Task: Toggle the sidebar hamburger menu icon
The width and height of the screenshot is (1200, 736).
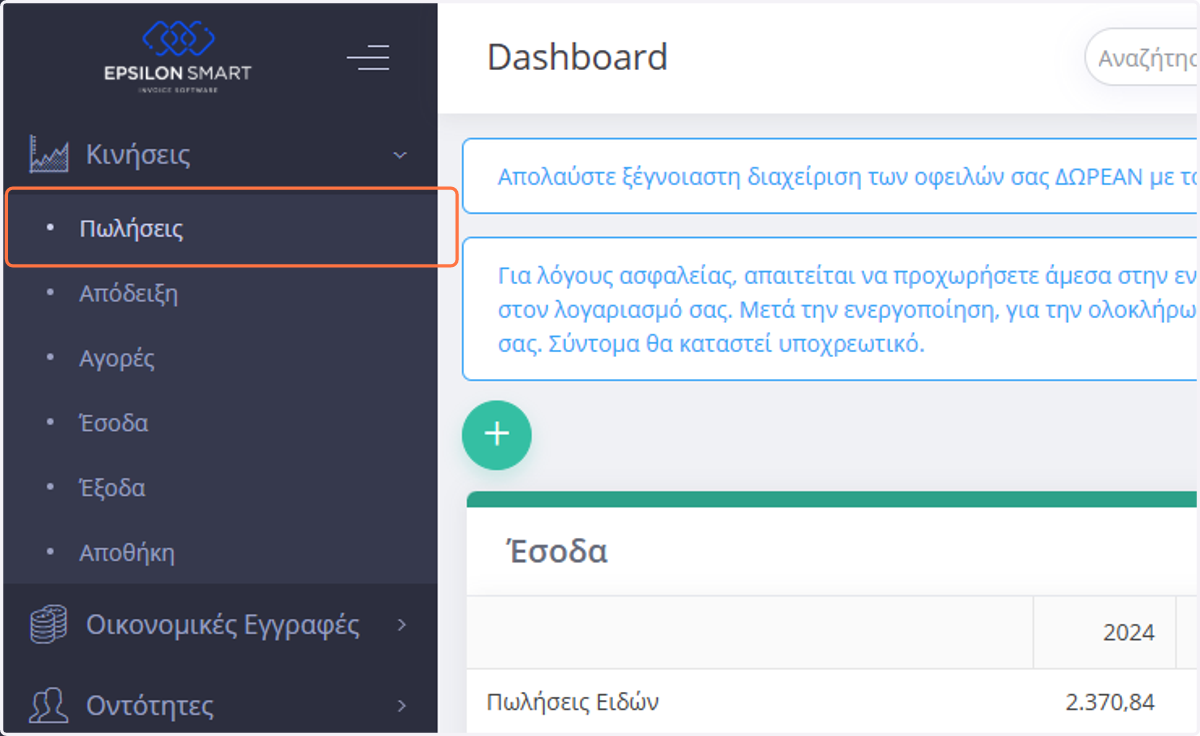Action: [x=368, y=58]
